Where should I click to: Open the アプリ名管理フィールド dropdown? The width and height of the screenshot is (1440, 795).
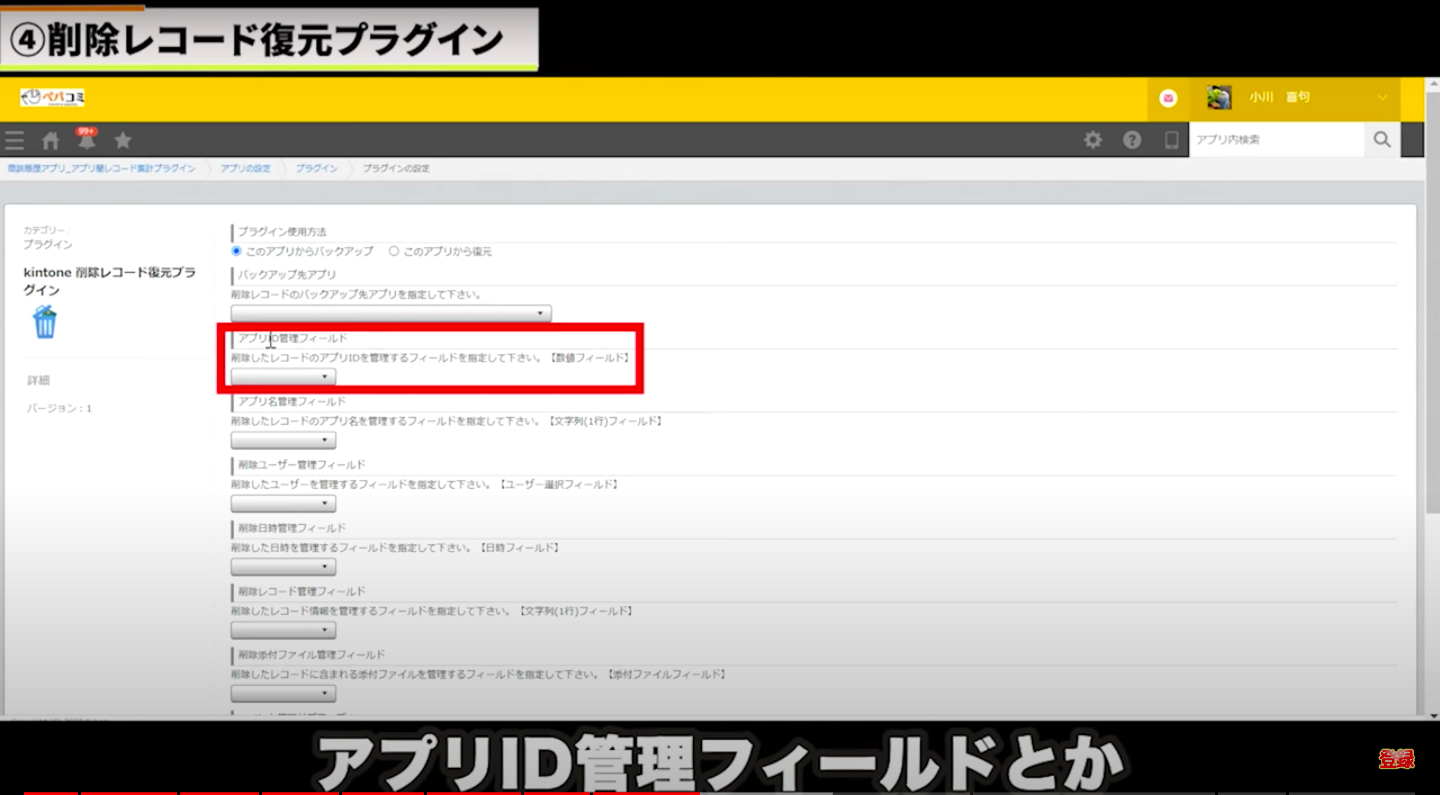click(283, 441)
